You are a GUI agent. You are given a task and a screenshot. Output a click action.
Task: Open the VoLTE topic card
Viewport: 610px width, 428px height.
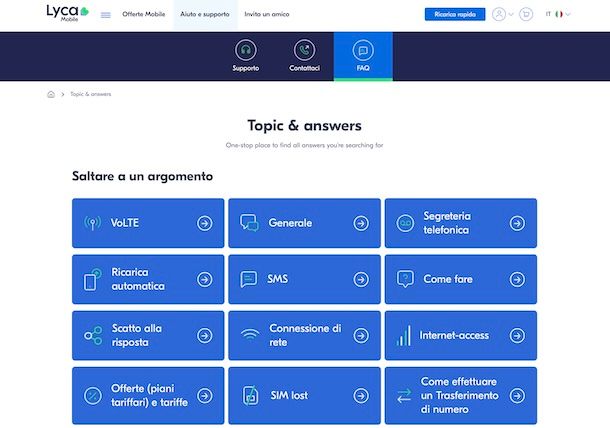point(148,223)
